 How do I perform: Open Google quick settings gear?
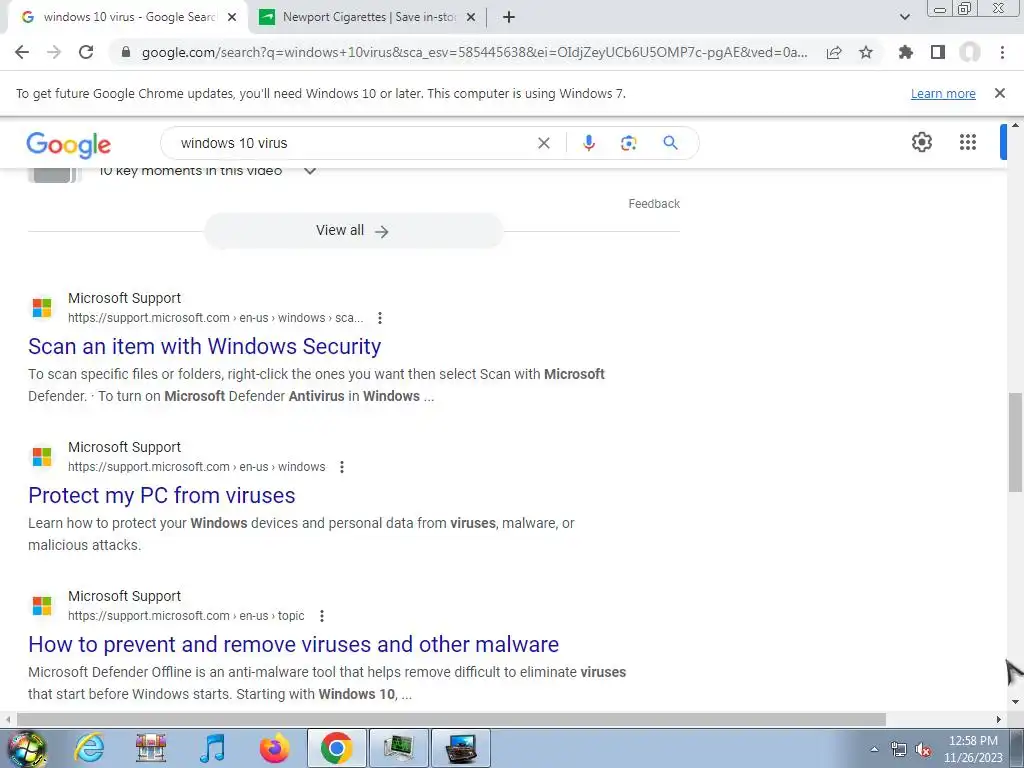click(x=921, y=142)
